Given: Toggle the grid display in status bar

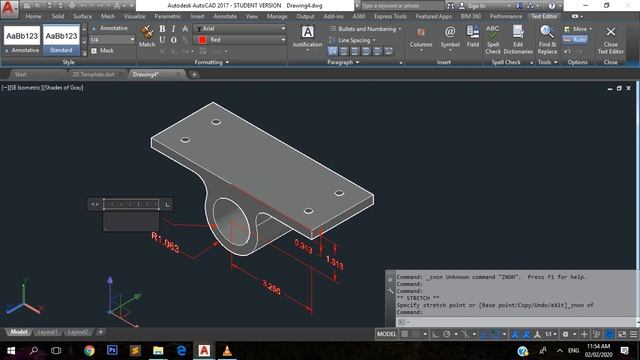Looking at the screenshot, I should tap(405, 334).
